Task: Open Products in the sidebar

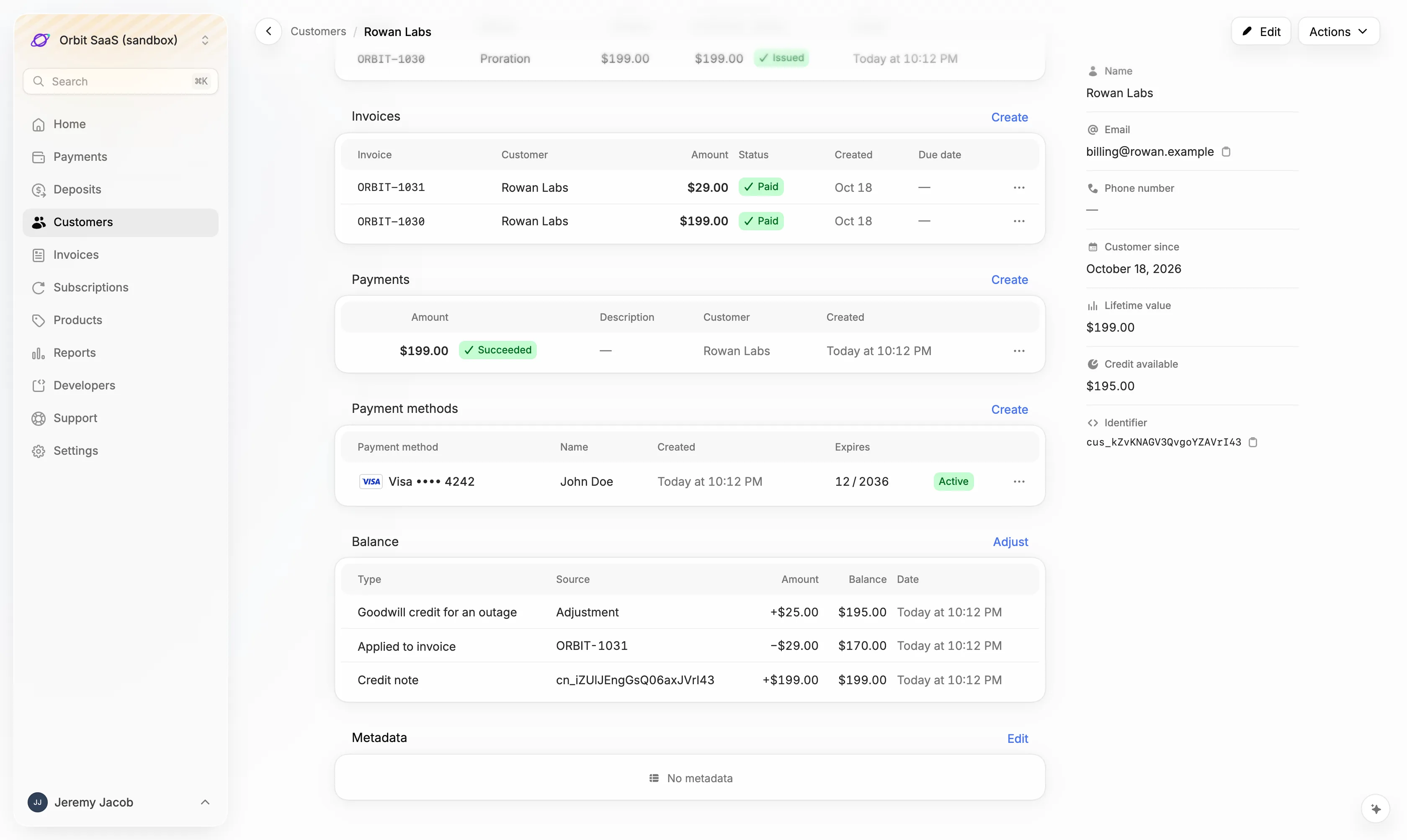Action: point(121,320)
